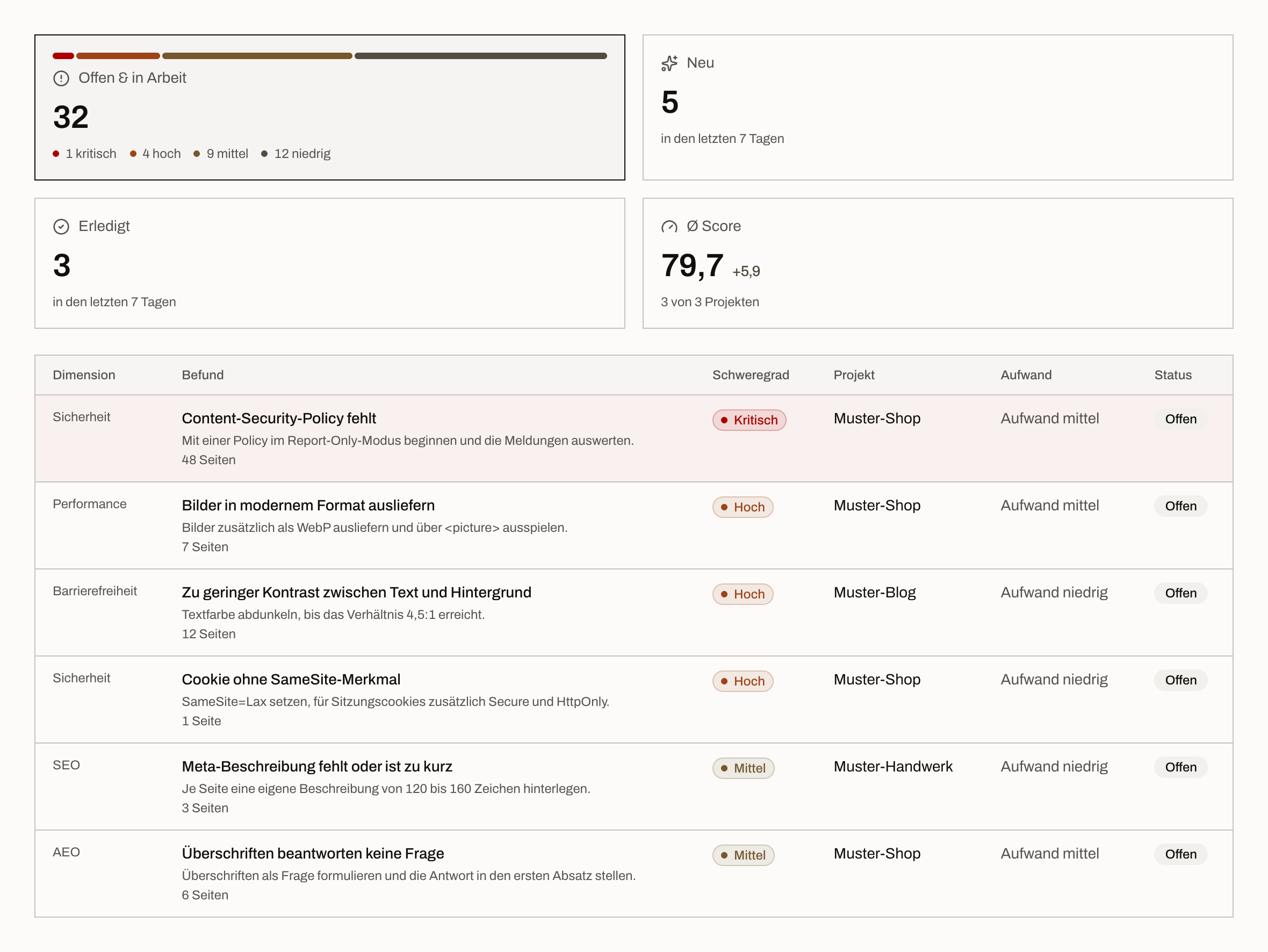Click Performance dimension cell
1268x952 pixels.
[x=89, y=504]
